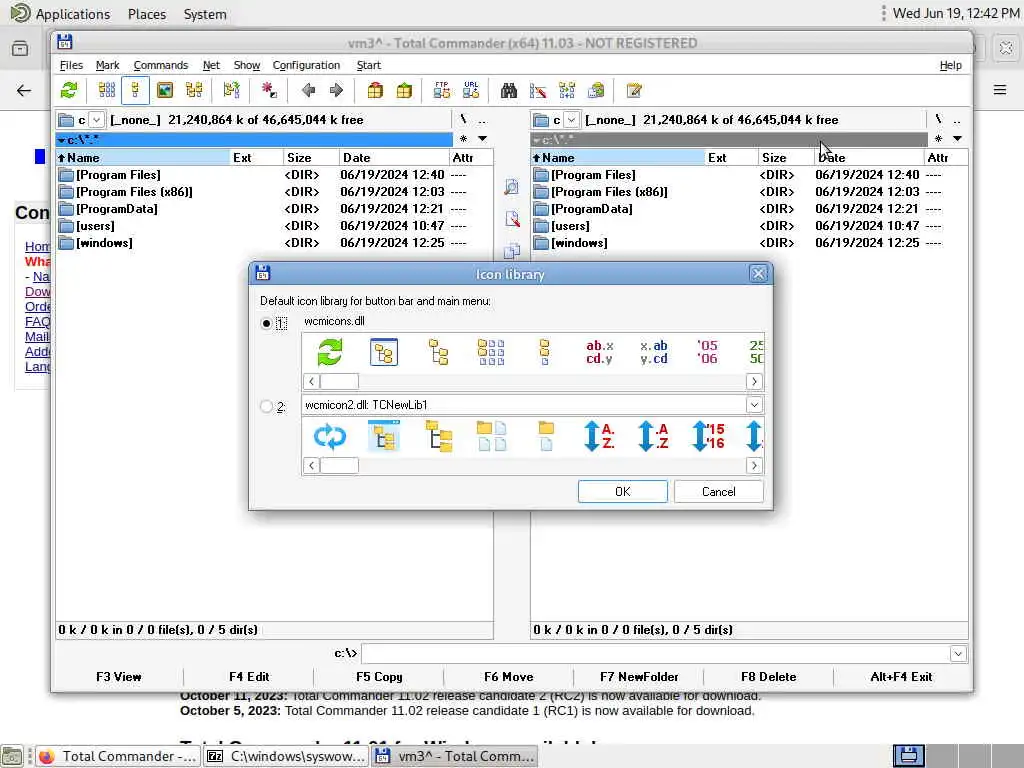Open the Commands menu
Image resolution: width=1024 pixels, height=768 pixels.
coord(161,65)
